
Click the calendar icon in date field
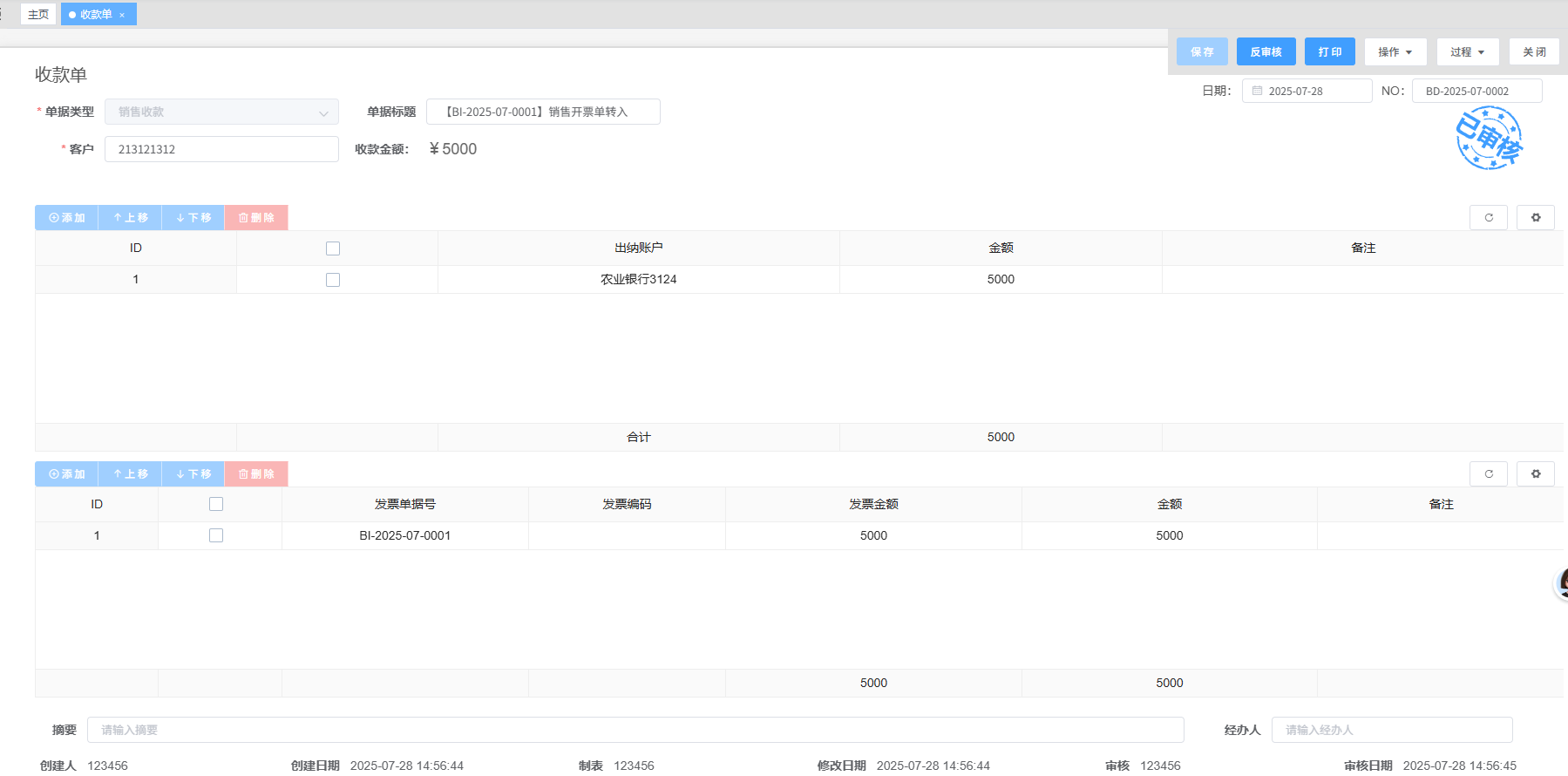coord(1257,91)
